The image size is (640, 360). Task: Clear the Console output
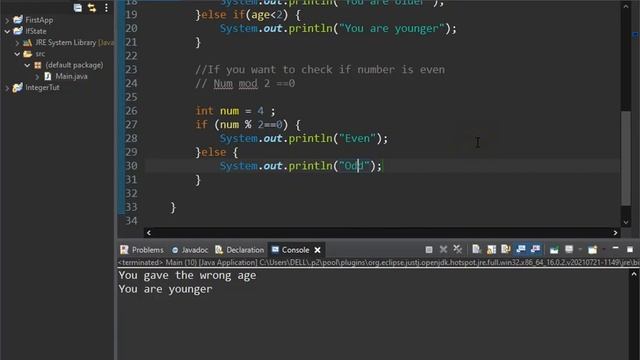(x=476, y=249)
